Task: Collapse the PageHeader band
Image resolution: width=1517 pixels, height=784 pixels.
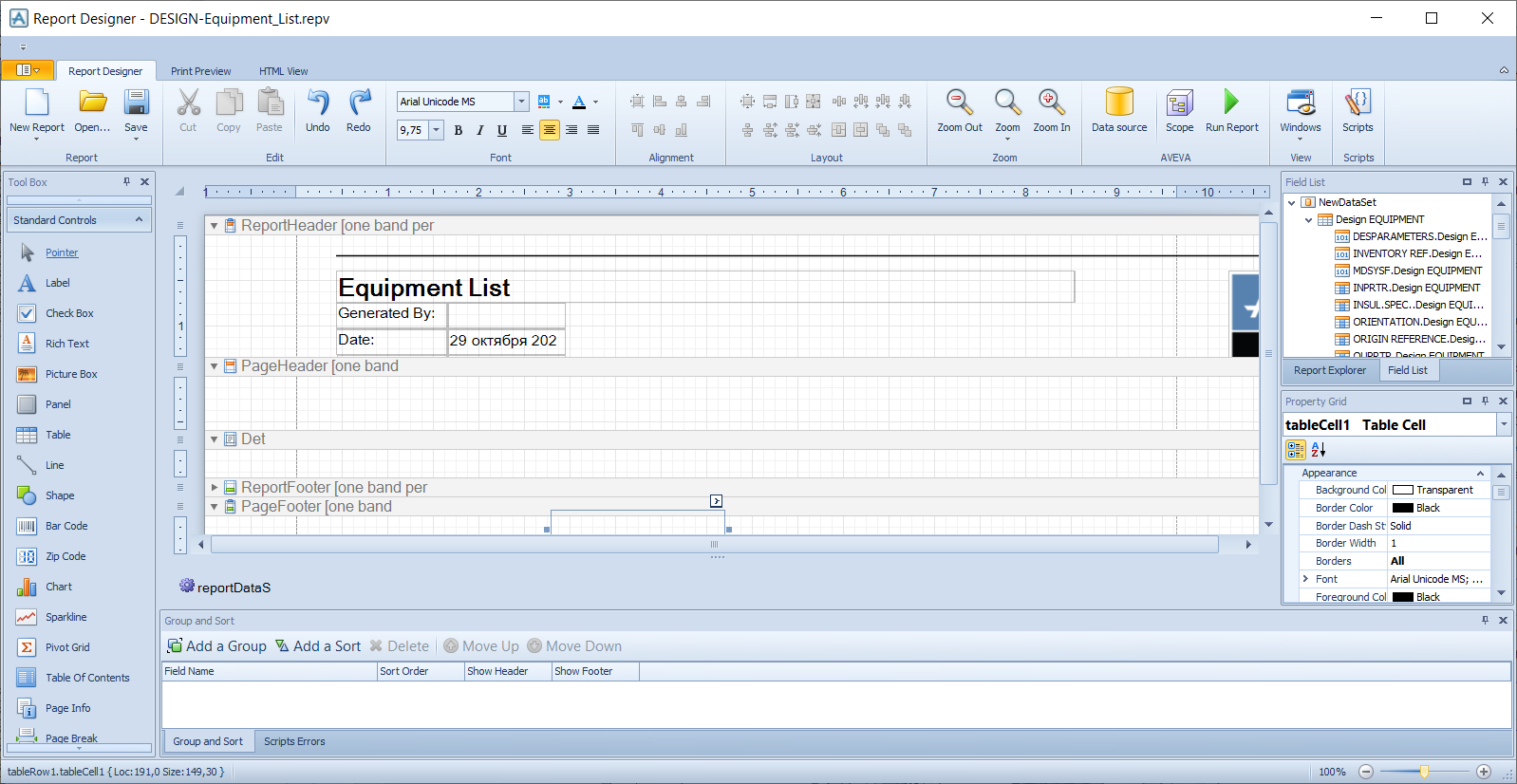Action: [x=215, y=366]
